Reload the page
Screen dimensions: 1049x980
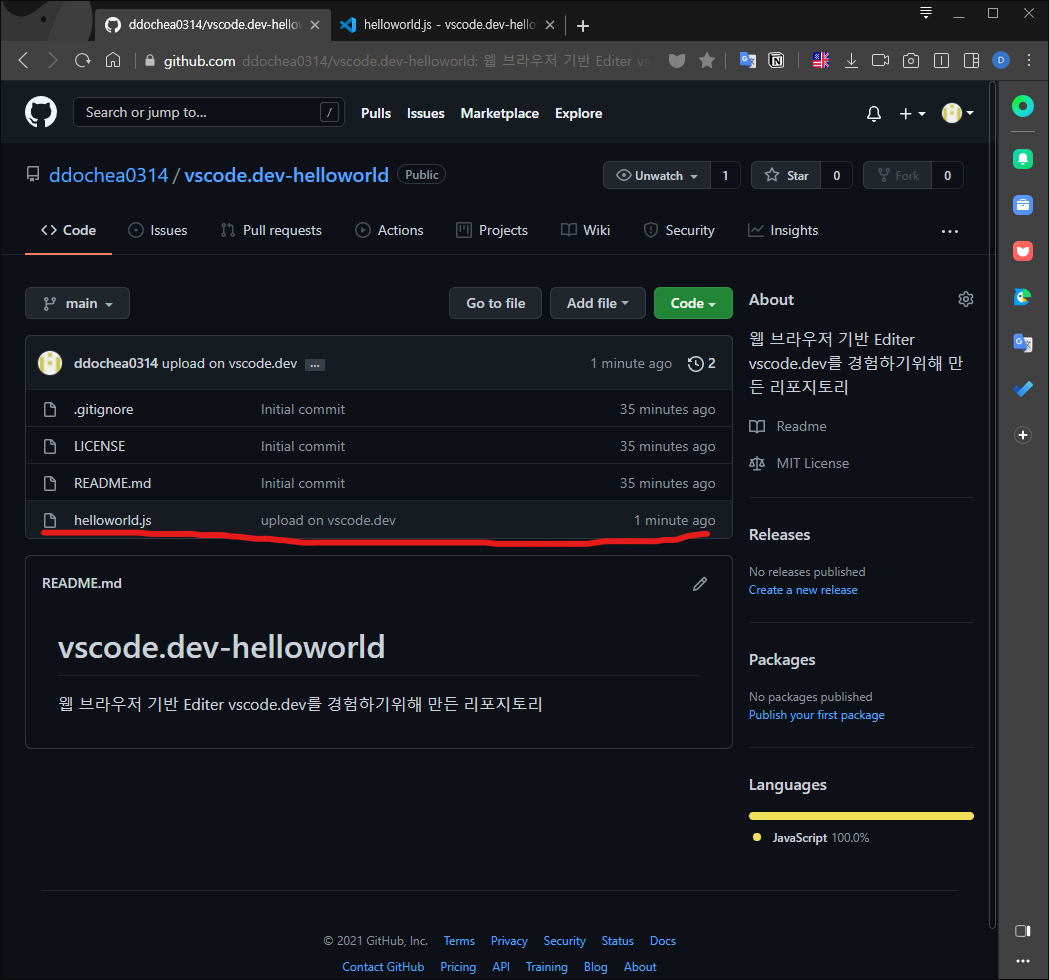tap(83, 60)
